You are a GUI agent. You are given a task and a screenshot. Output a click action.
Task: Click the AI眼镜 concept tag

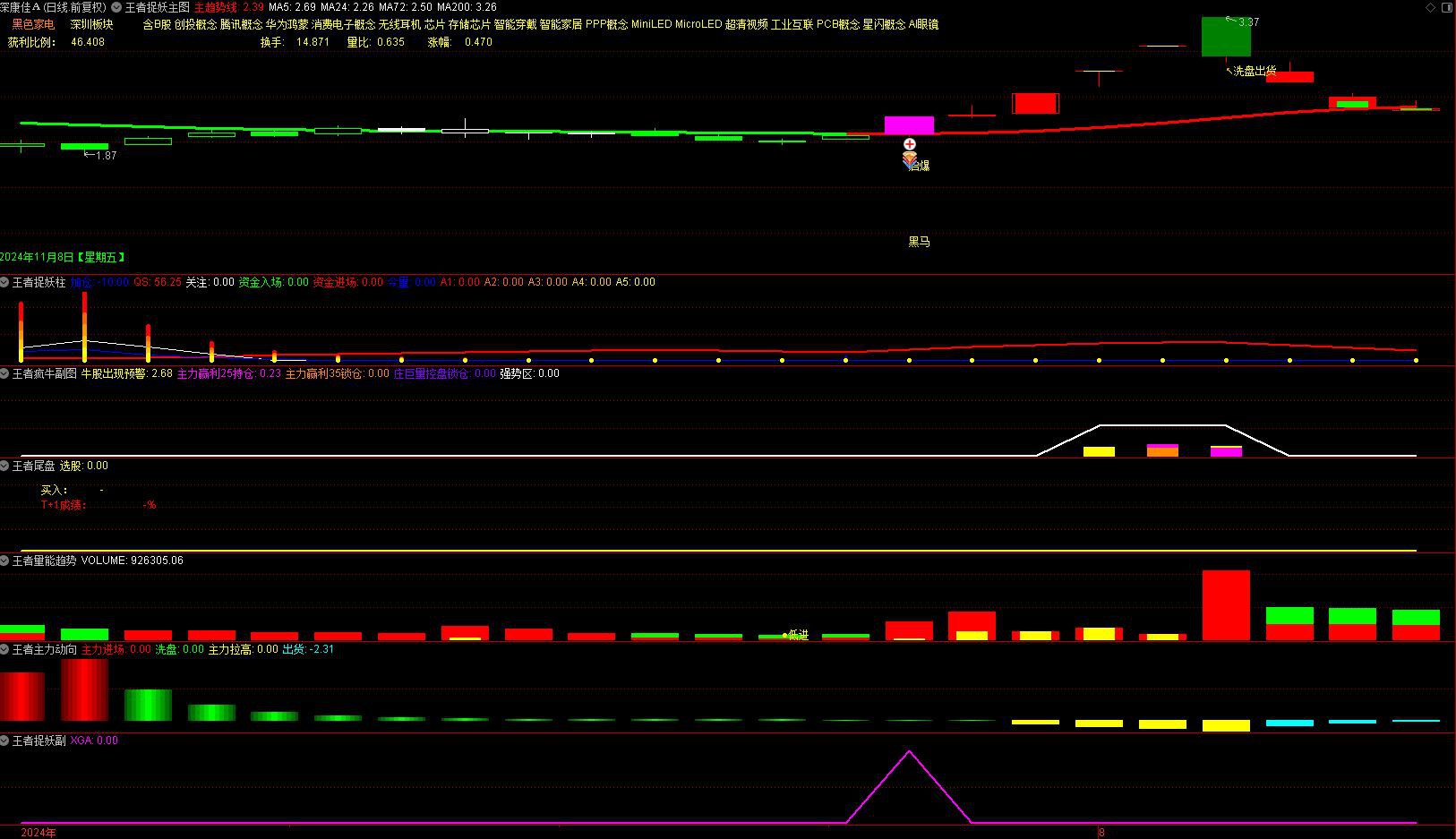click(924, 25)
